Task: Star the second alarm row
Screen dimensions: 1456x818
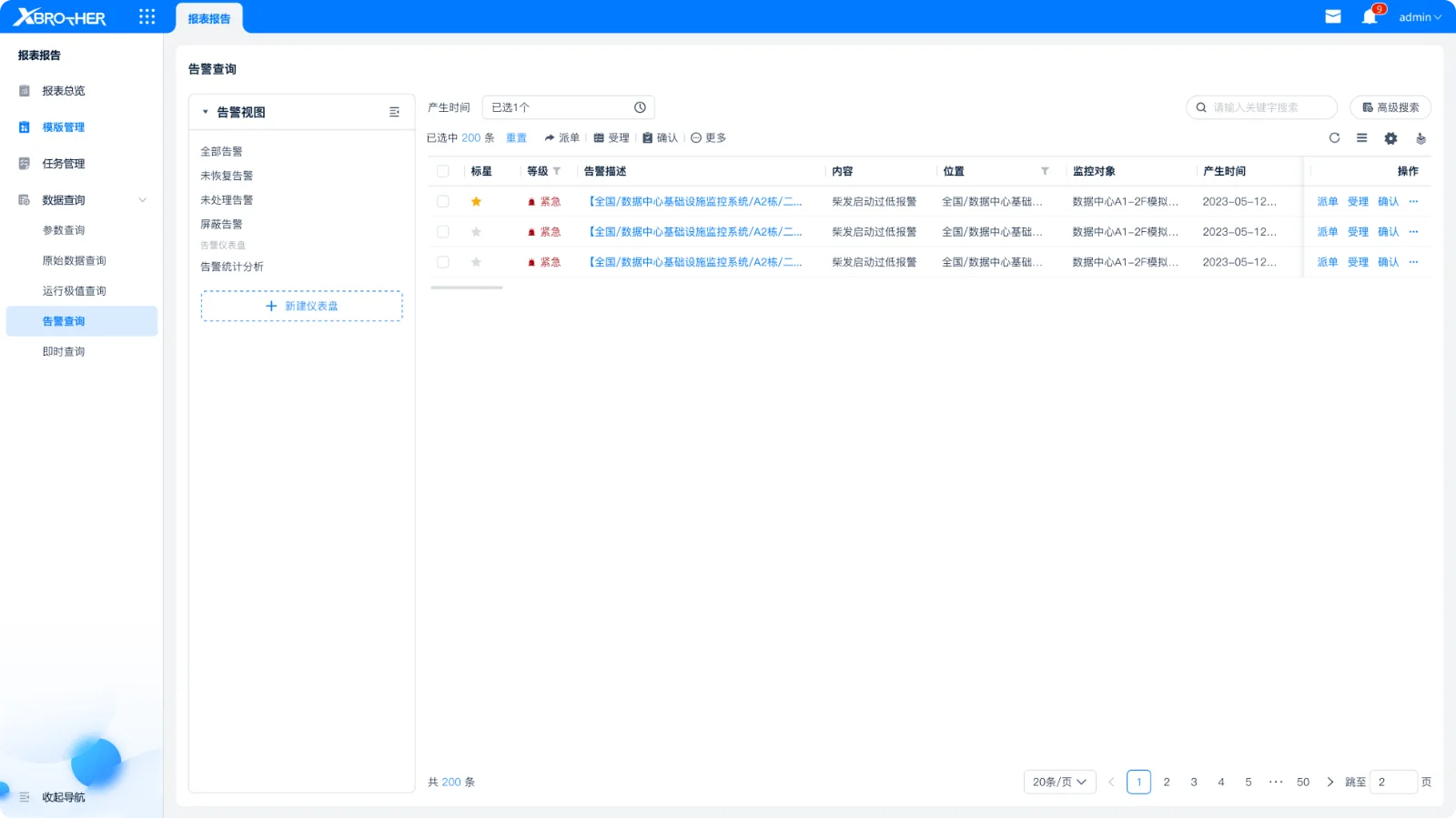Action: tap(476, 232)
